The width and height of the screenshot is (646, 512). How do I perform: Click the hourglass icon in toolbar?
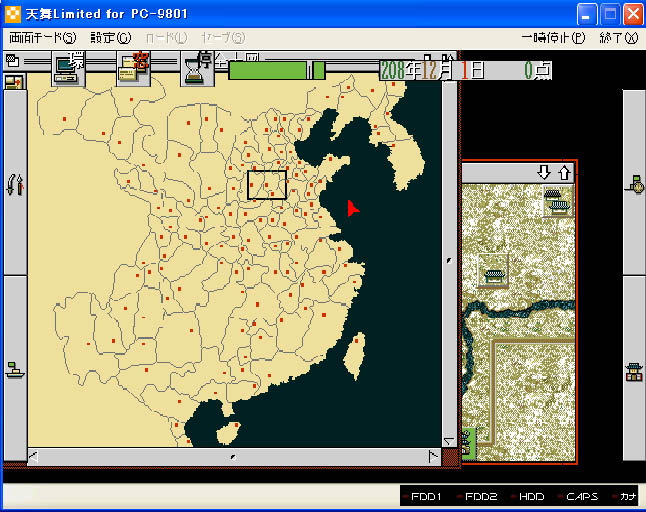[193, 69]
